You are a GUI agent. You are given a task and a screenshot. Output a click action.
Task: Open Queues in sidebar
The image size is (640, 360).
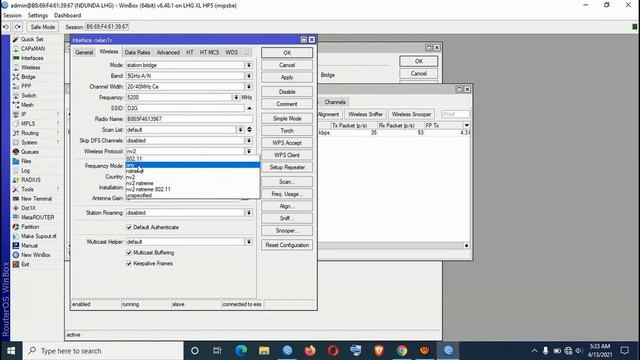pos(29,152)
